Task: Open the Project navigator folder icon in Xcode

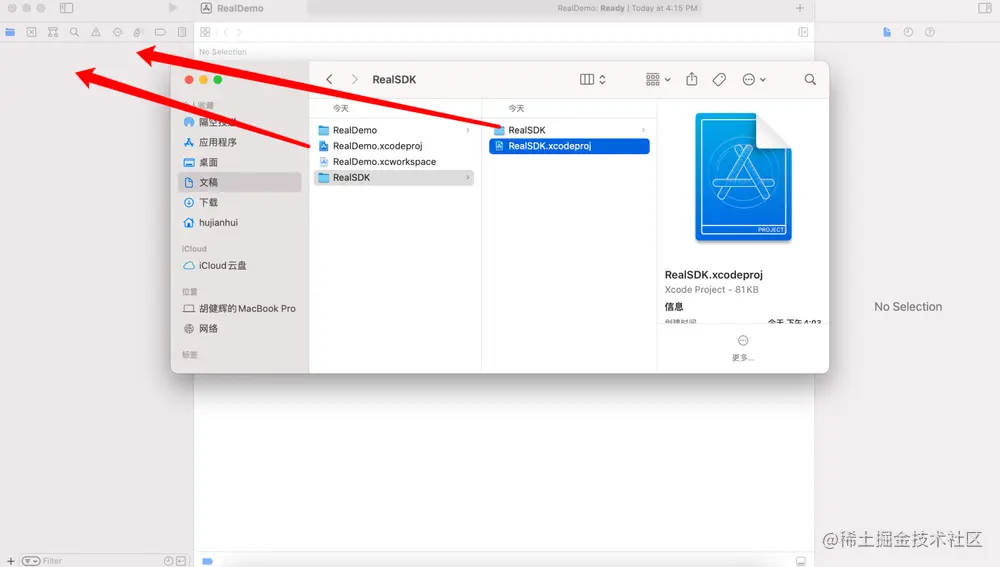Action: pyautogui.click(x=10, y=32)
